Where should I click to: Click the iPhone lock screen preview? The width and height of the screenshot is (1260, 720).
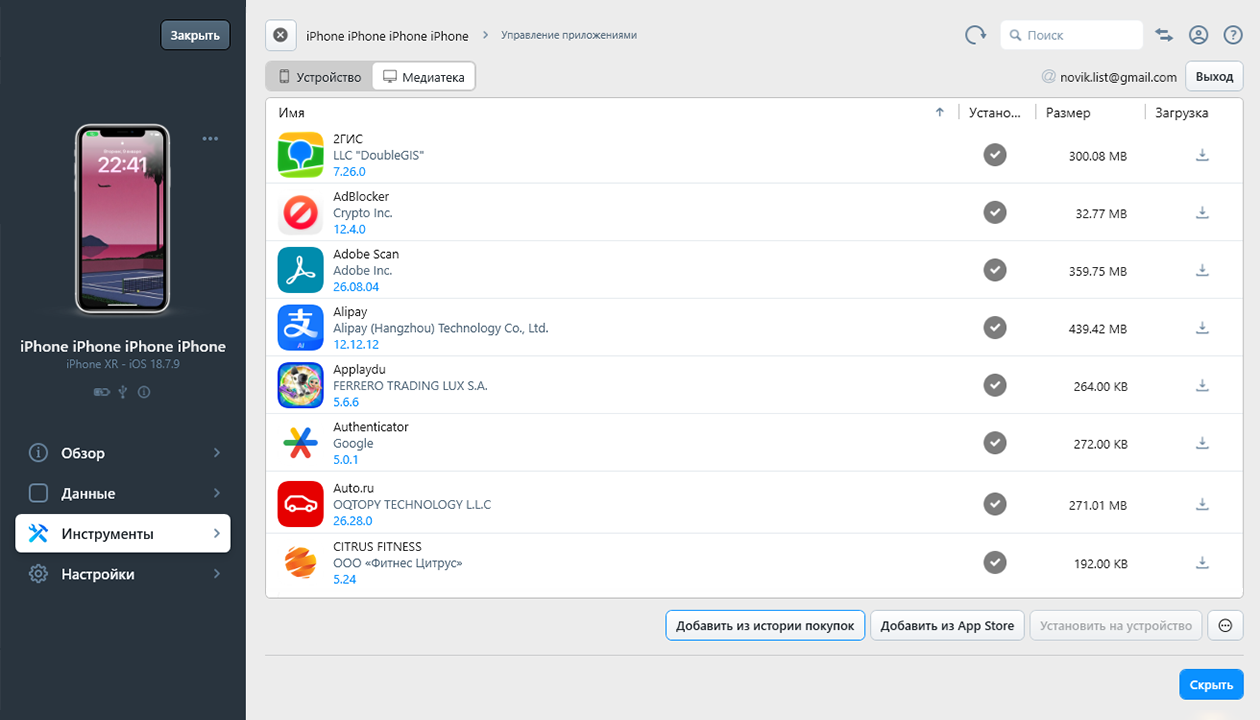[x=123, y=218]
